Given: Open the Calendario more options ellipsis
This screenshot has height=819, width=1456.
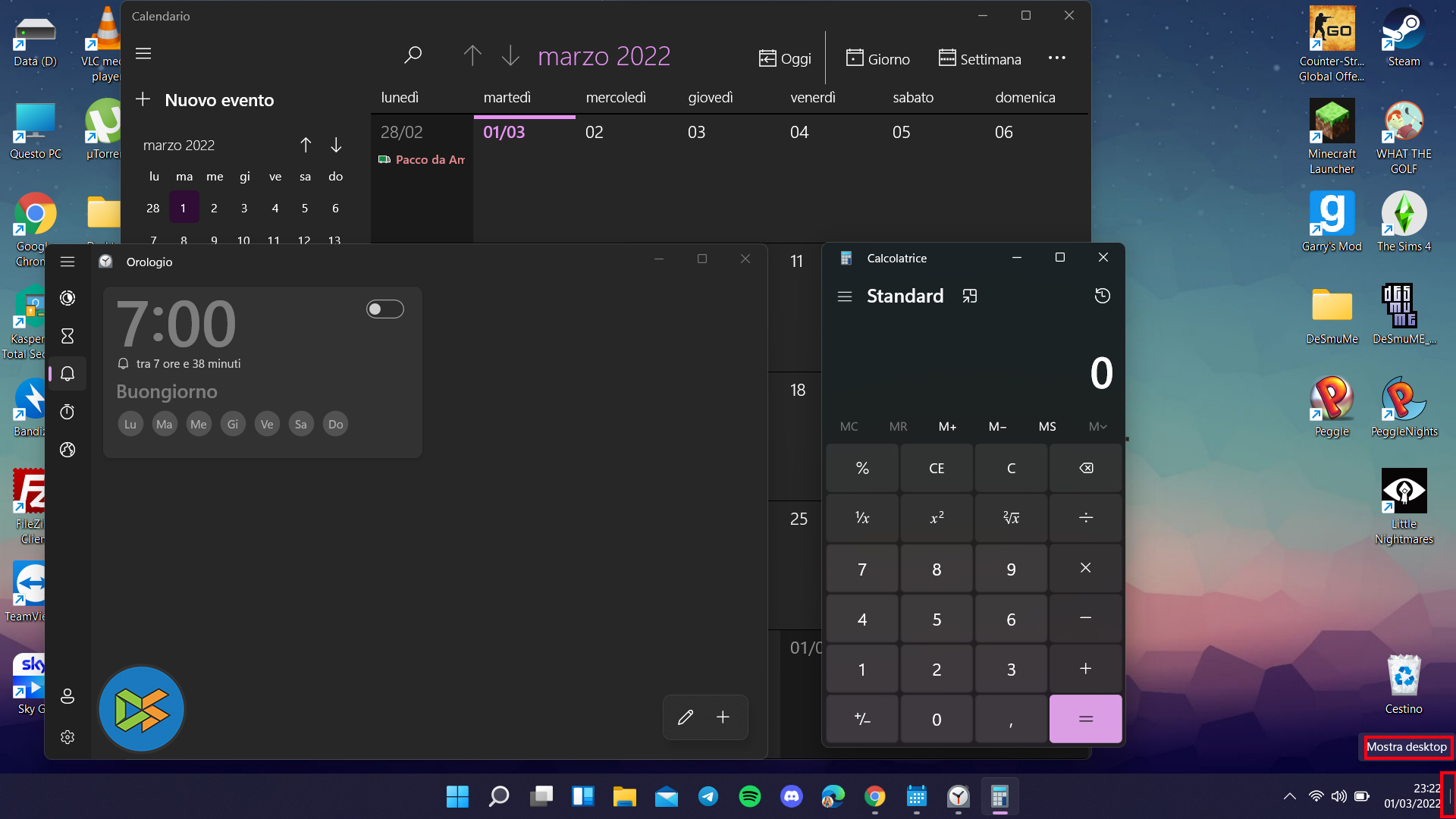Looking at the screenshot, I should pos(1056,58).
